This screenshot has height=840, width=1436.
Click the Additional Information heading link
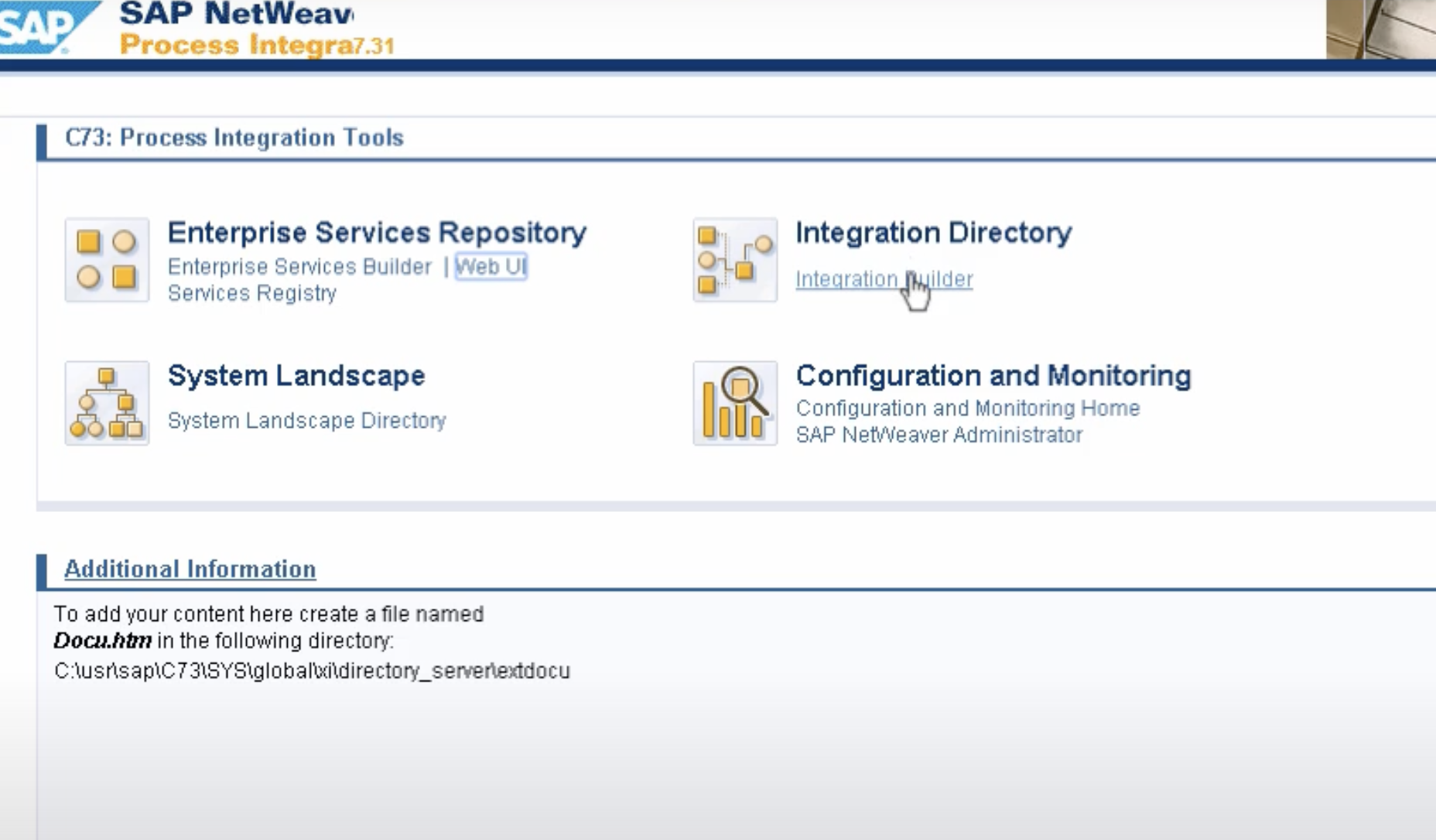coord(190,569)
